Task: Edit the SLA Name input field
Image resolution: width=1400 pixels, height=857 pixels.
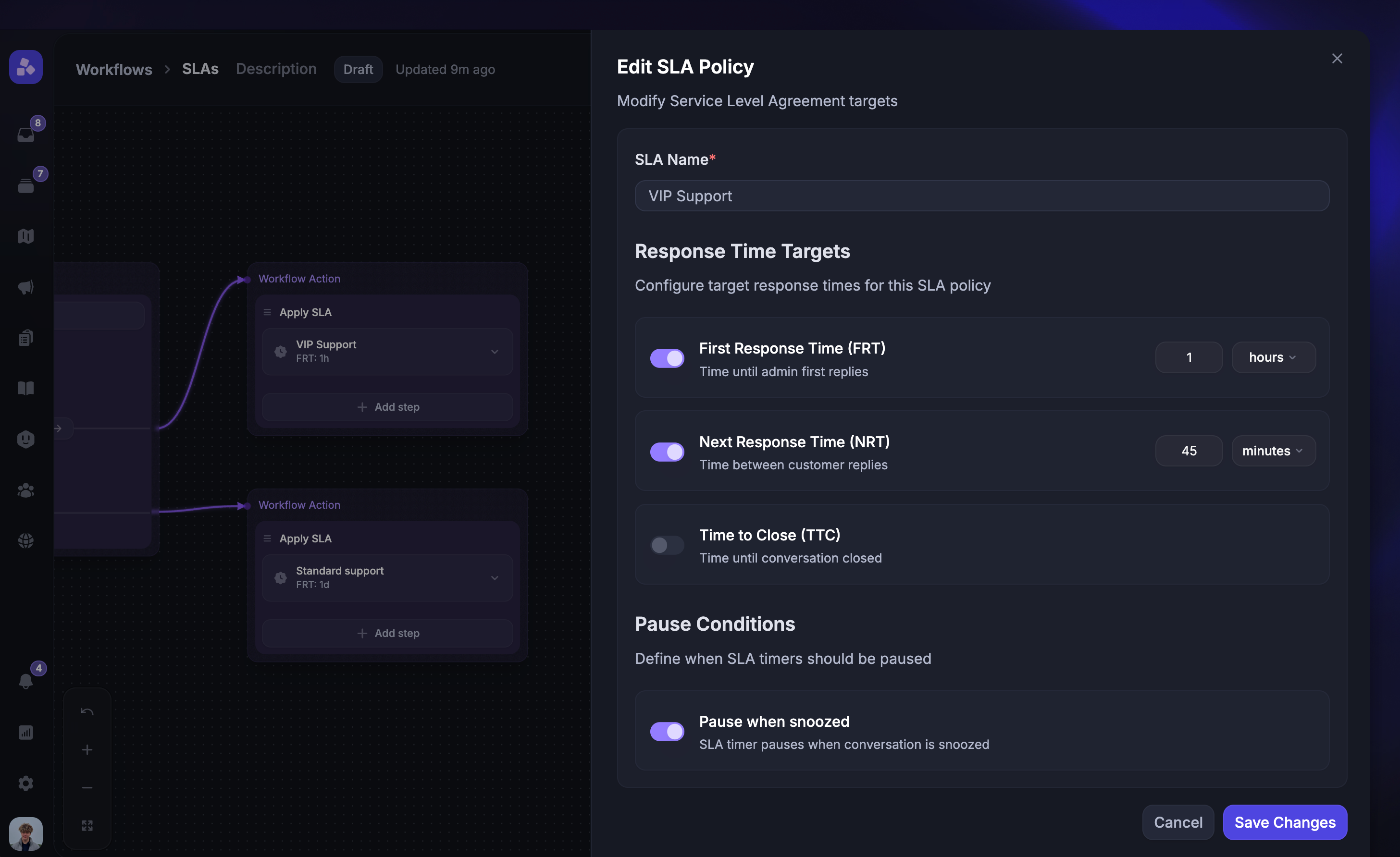Action: tap(981, 196)
